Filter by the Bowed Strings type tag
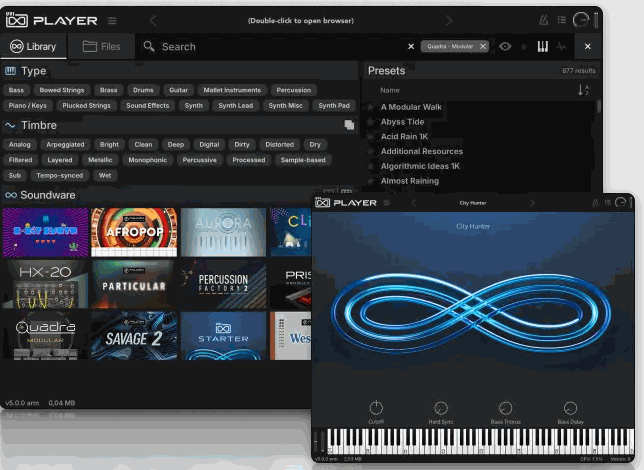The height and width of the screenshot is (470, 644). click(x=62, y=90)
